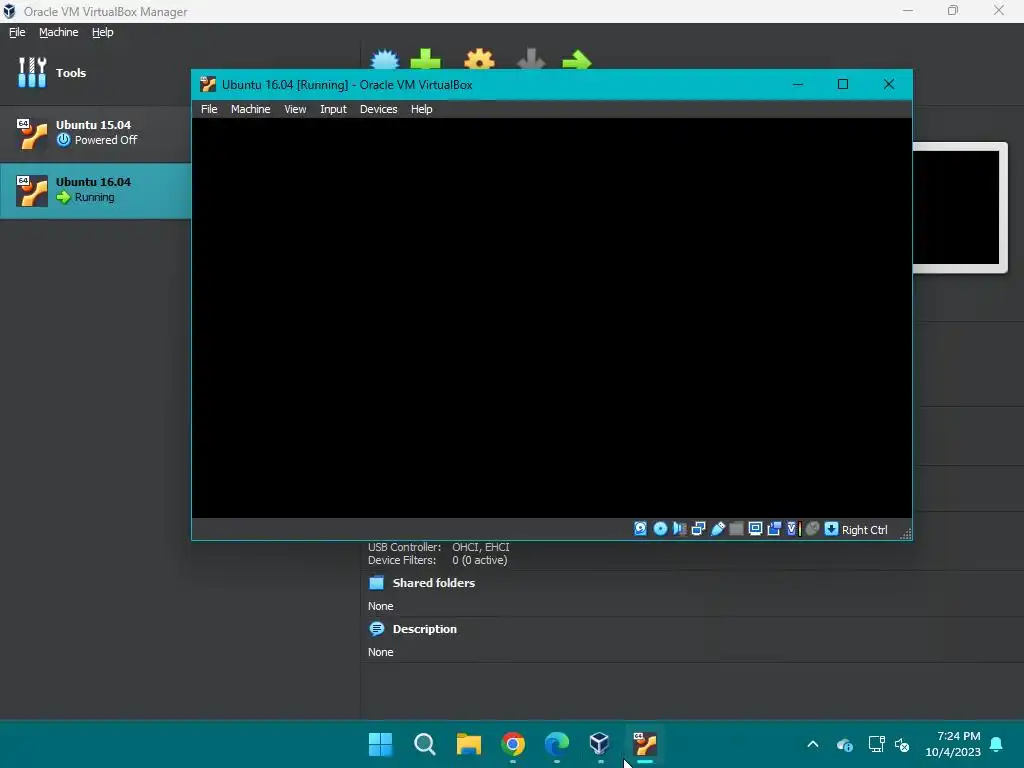Image resolution: width=1024 pixels, height=768 pixels.
Task: Click USB devices status icon
Action: click(718, 529)
